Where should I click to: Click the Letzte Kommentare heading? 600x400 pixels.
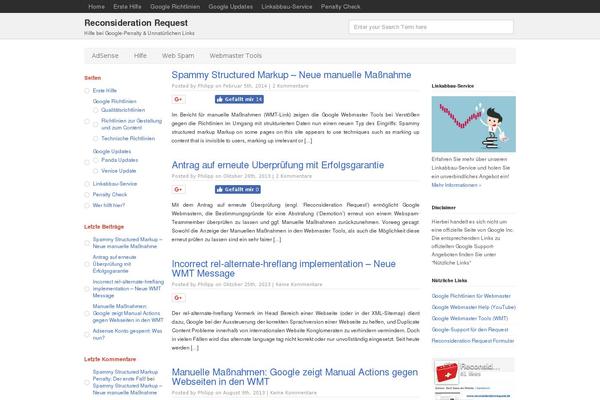tap(110, 359)
